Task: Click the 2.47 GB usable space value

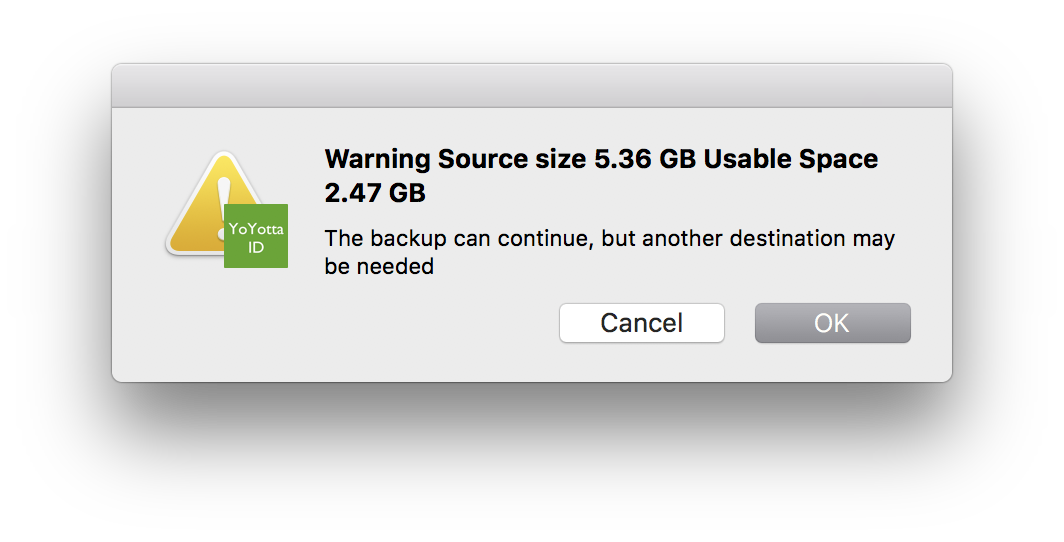Action: click(375, 193)
